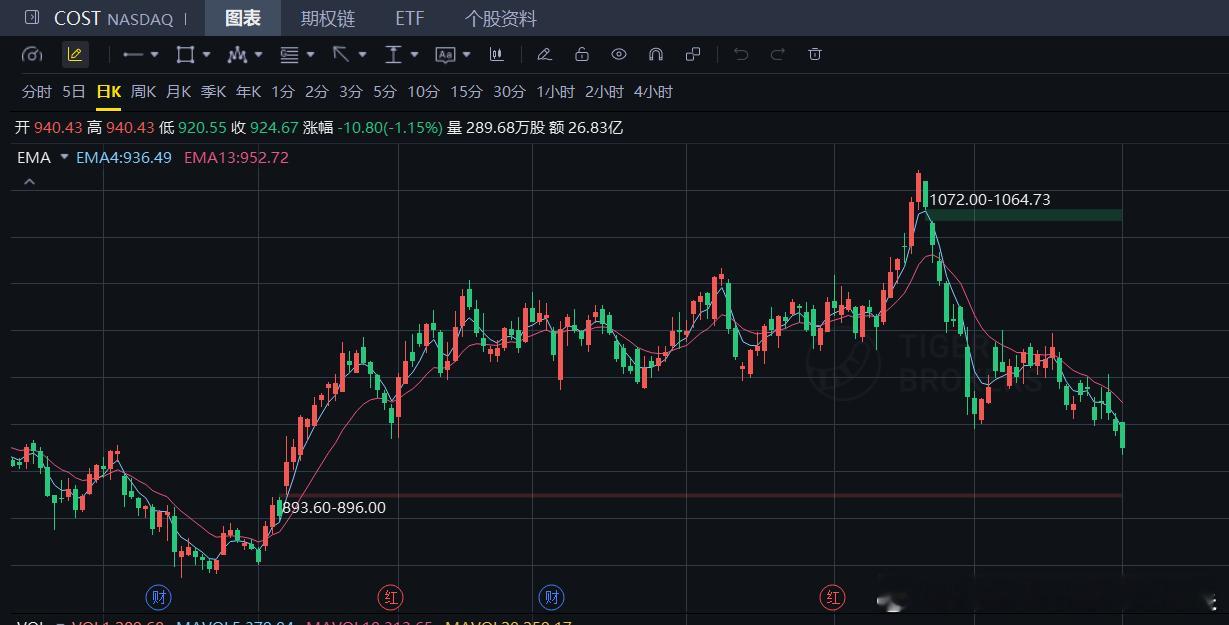Toggle the lock drawings icon
Screen dimensions: 1229x625
[582, 54]
